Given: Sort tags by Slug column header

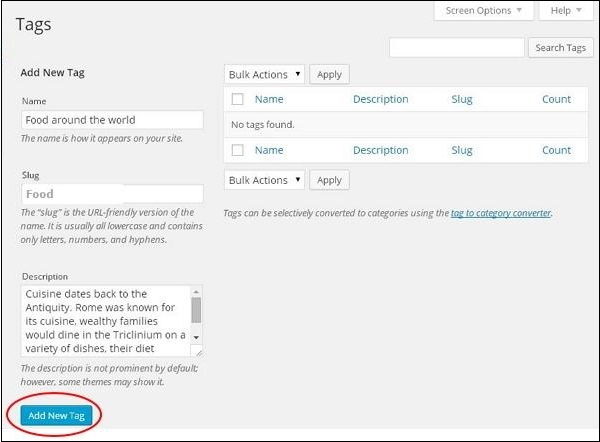Looking at the screenshot, I should coord(461,99).
